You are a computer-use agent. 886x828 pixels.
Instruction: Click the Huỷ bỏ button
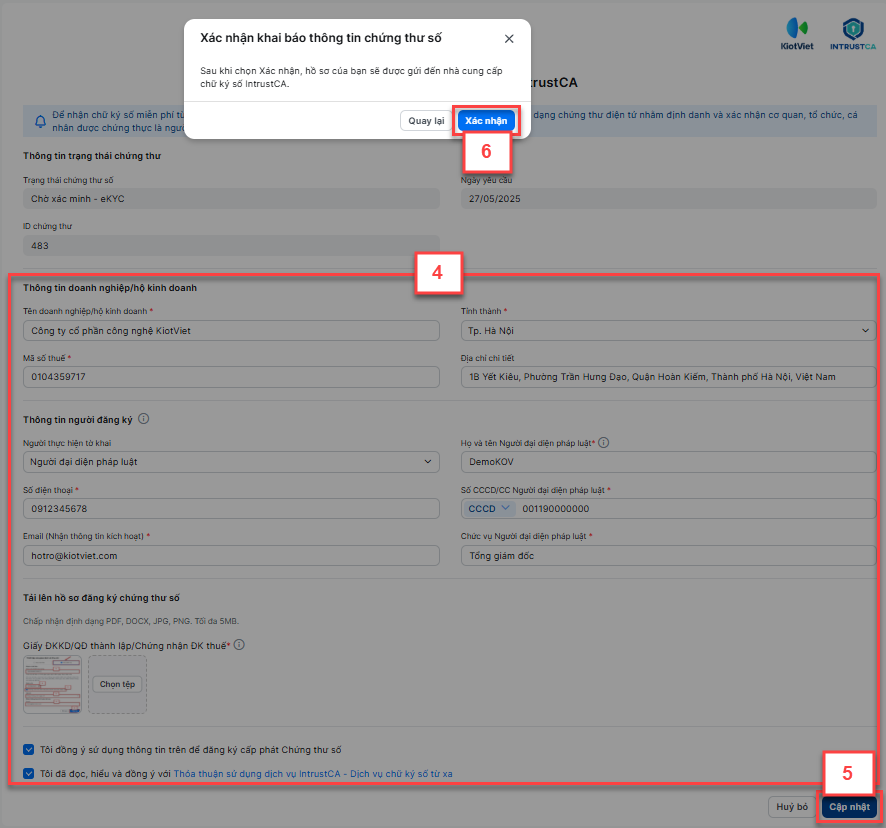(x=792, y=807)
